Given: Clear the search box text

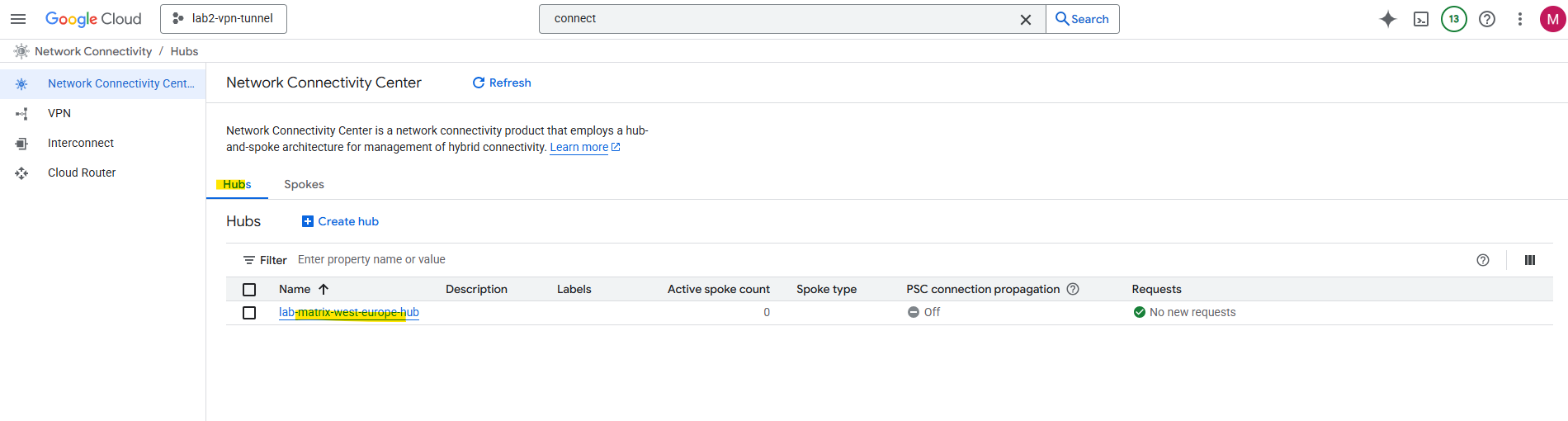Looking at the screenshot, I should coord(1025,19).
